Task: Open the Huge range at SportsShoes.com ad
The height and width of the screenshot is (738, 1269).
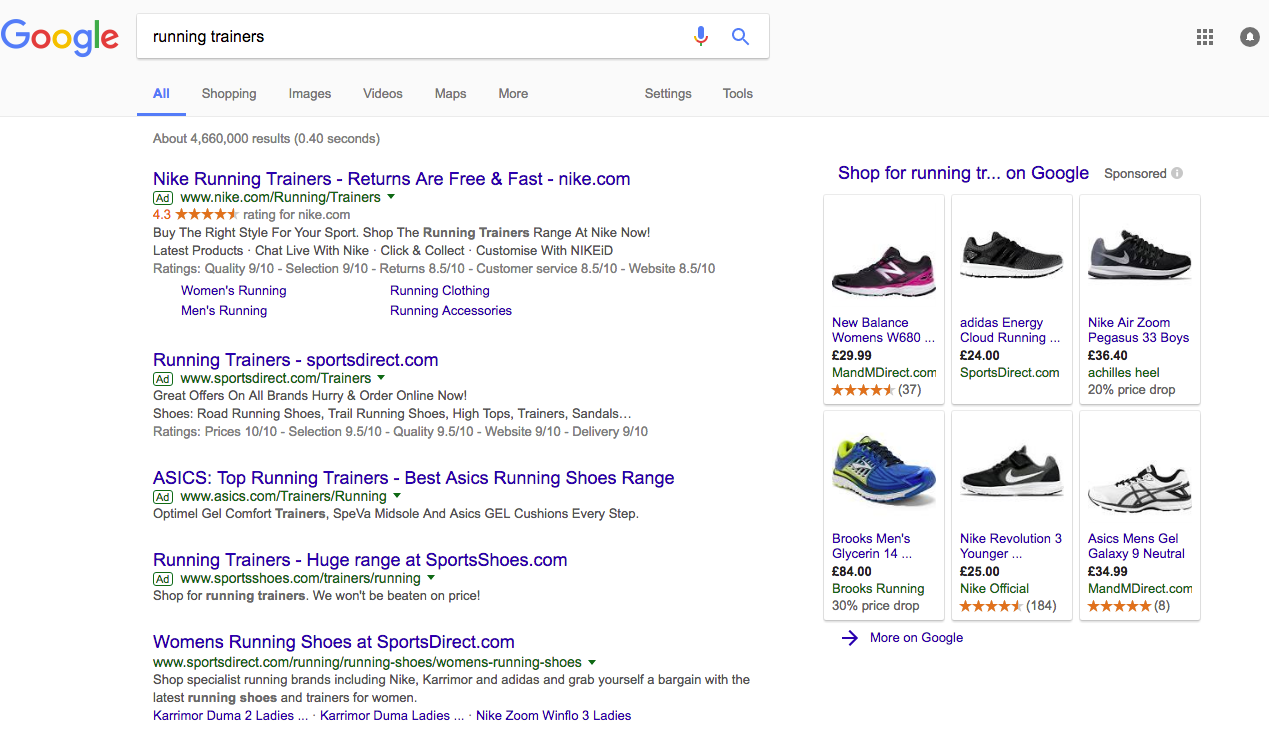Action: [360, 560]
